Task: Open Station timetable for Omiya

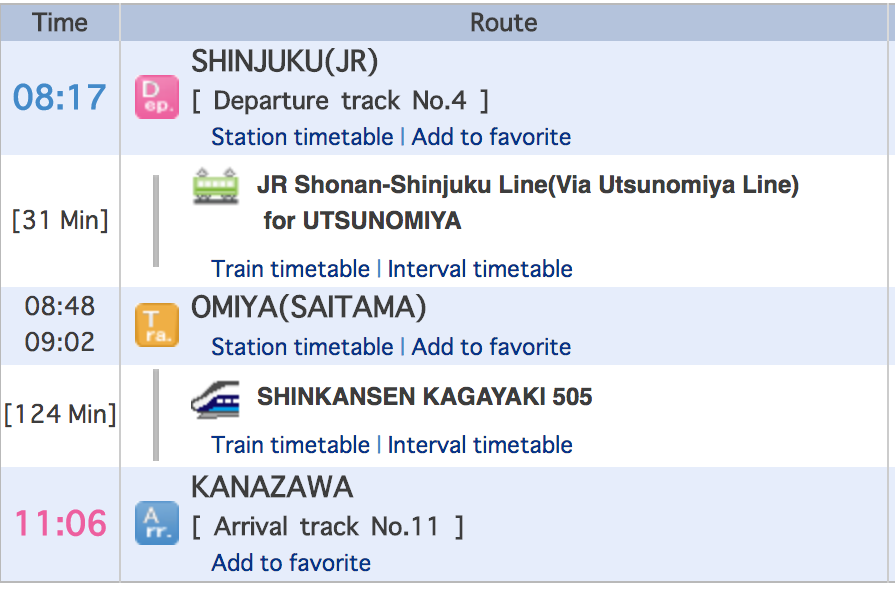Action: click(x=302, y=347)
